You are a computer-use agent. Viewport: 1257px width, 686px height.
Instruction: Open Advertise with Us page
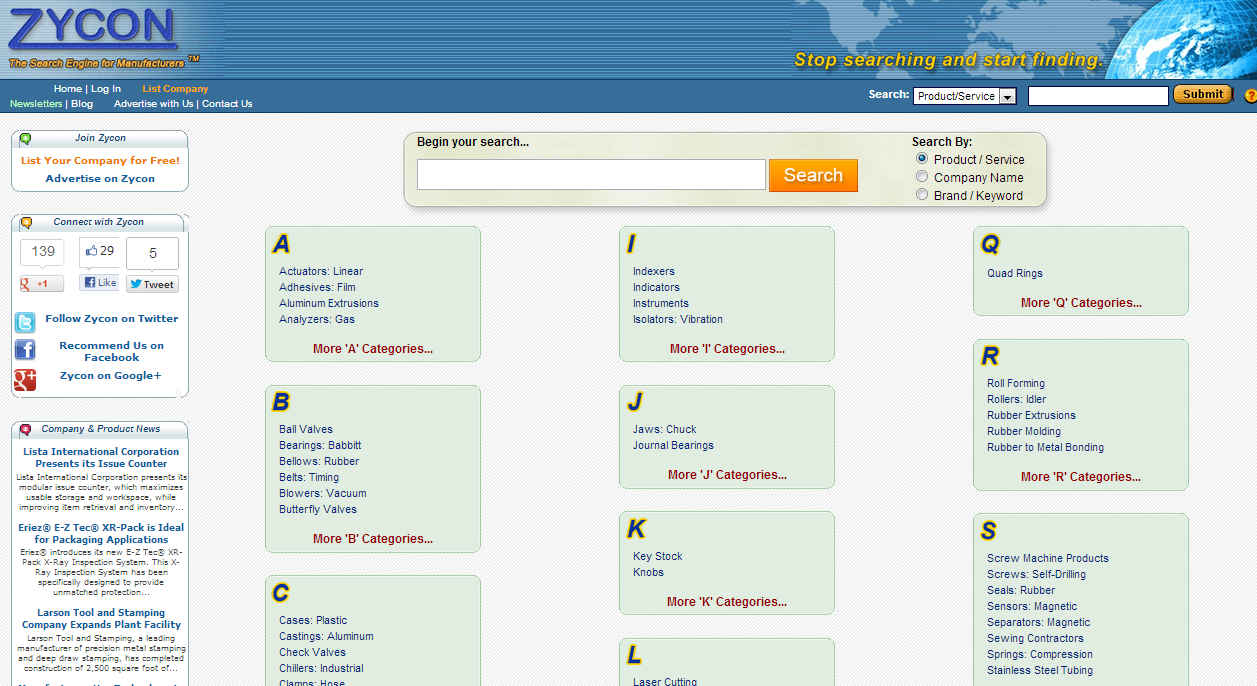153,104
